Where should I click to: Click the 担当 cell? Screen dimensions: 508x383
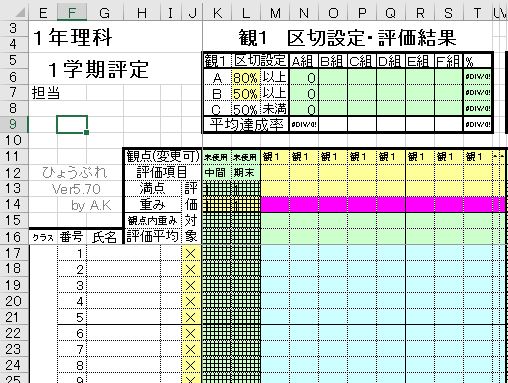click(x=46, y=93)
